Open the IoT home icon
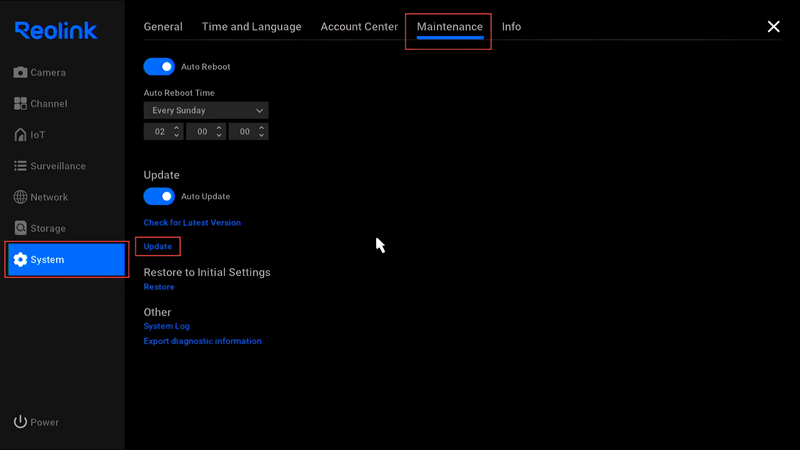The height and width of the screenshot is (450, 800). 21,135
